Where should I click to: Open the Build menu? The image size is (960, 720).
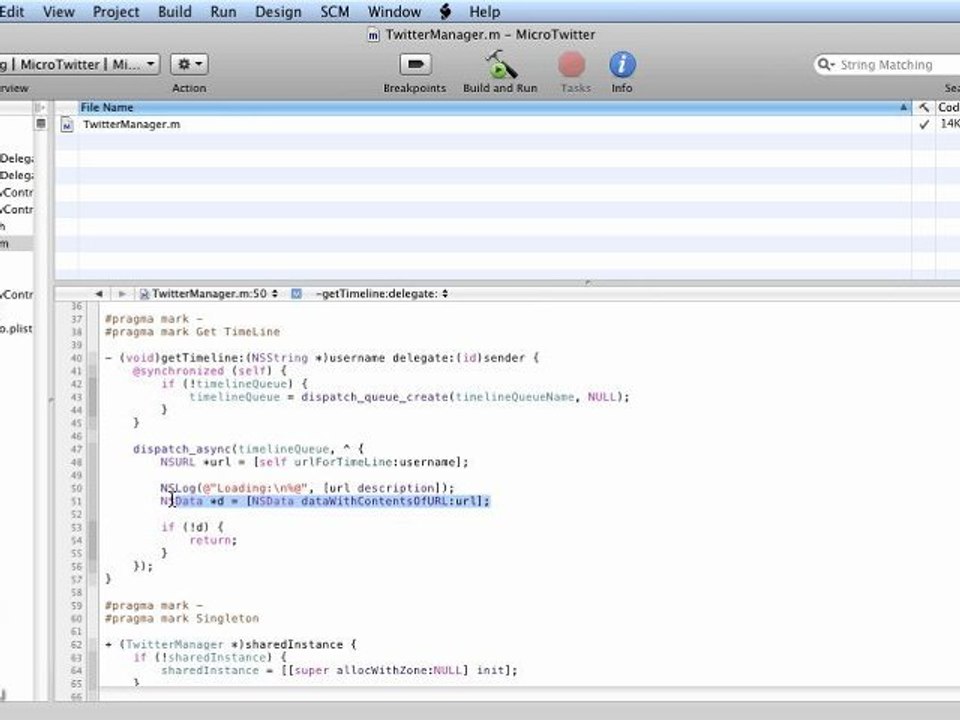click(x=174, y=12)
